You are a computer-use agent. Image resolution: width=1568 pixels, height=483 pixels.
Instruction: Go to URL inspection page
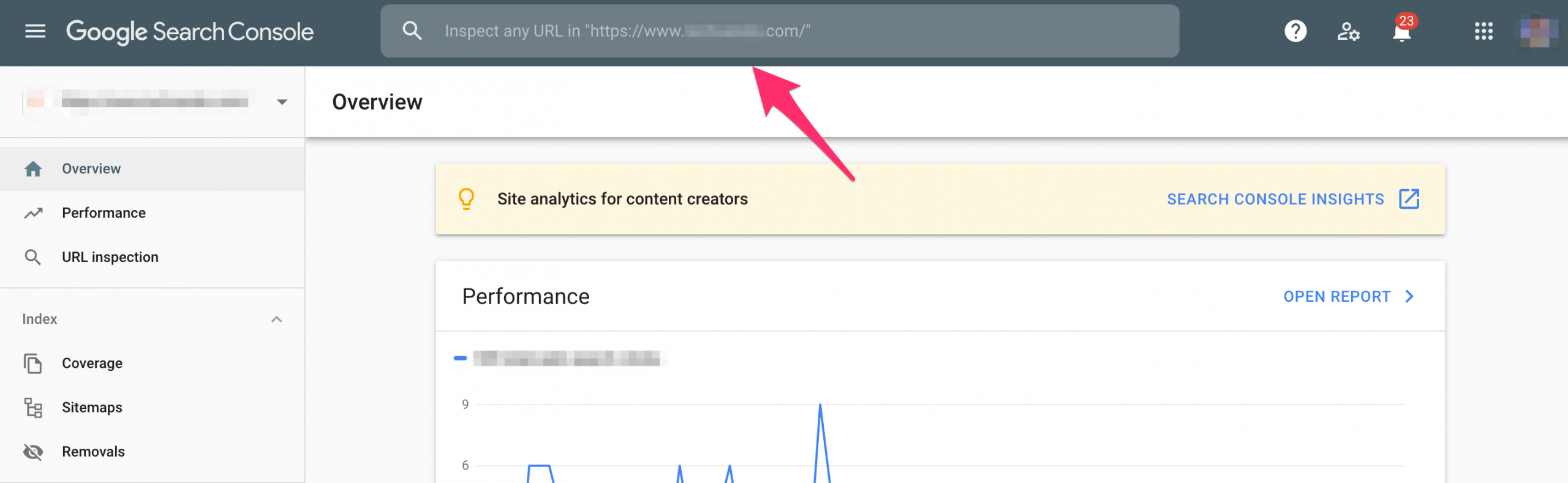(x=110, y=257)
